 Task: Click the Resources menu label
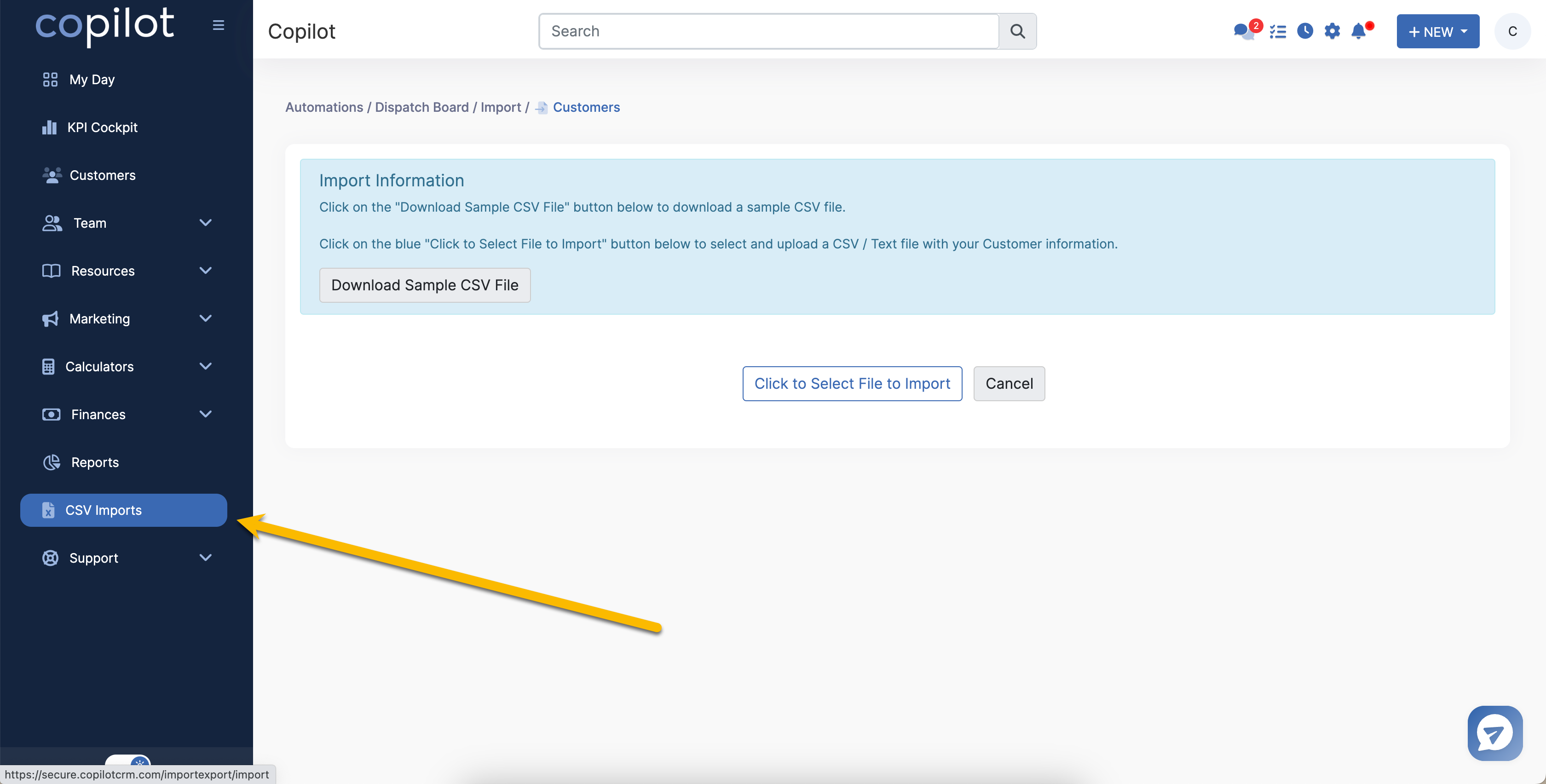(x=103, y=271)
